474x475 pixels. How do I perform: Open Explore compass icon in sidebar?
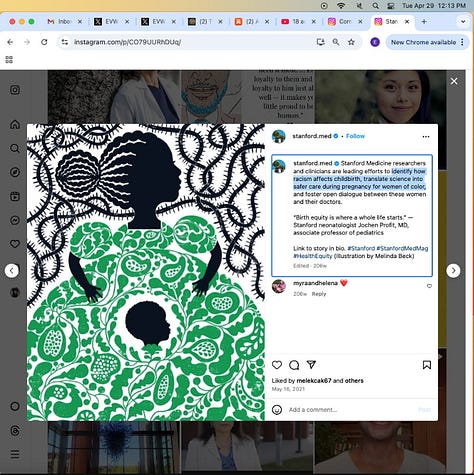tap(15, 172)
